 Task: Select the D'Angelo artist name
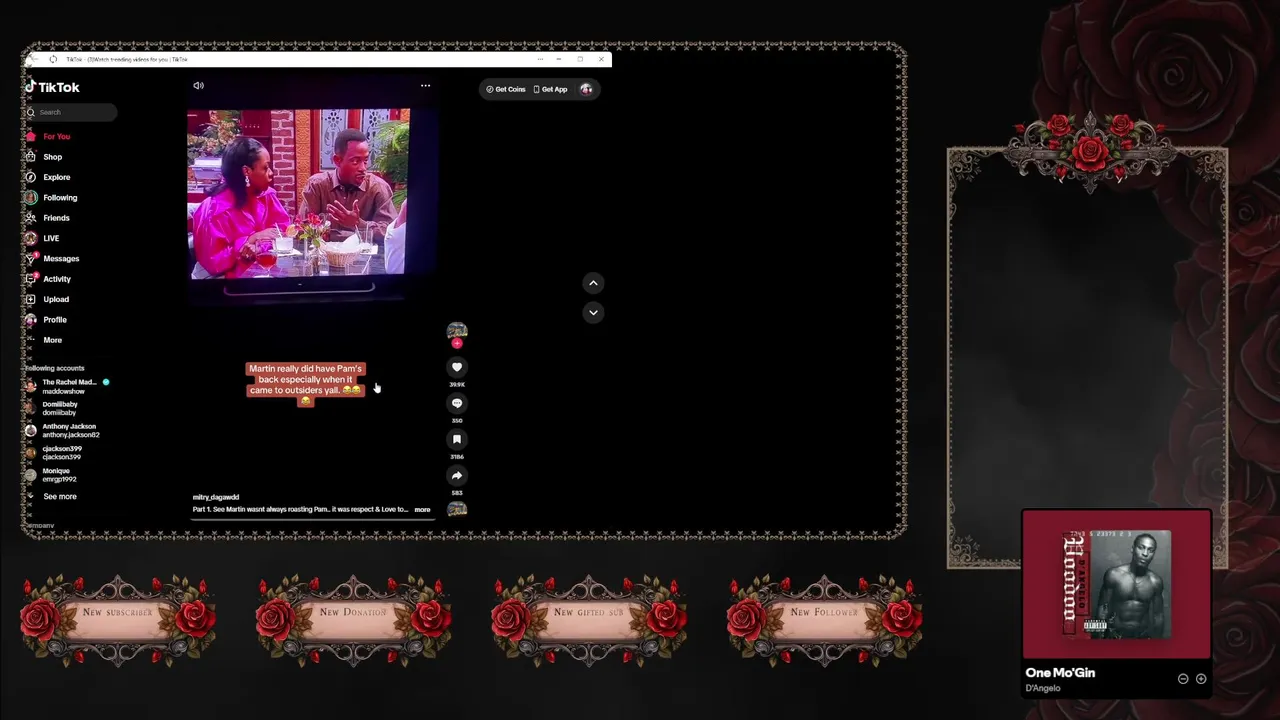coord(1043,688)
